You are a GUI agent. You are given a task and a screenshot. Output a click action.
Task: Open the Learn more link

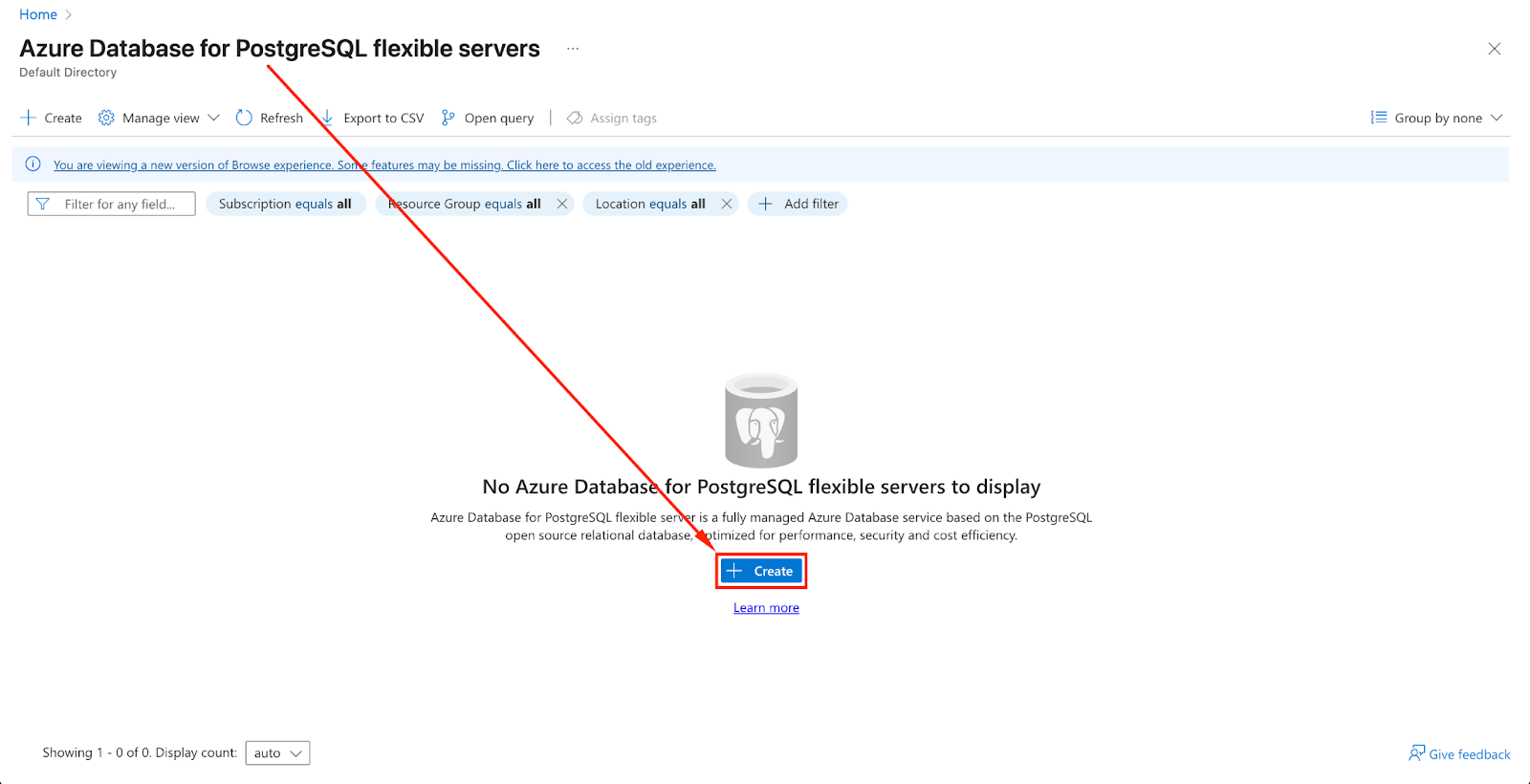click(766, 608)
